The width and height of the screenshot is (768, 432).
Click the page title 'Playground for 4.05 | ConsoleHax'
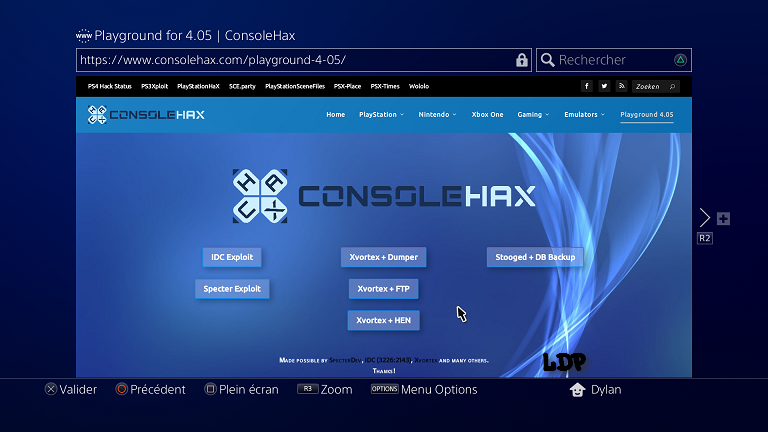click(194, 36)
